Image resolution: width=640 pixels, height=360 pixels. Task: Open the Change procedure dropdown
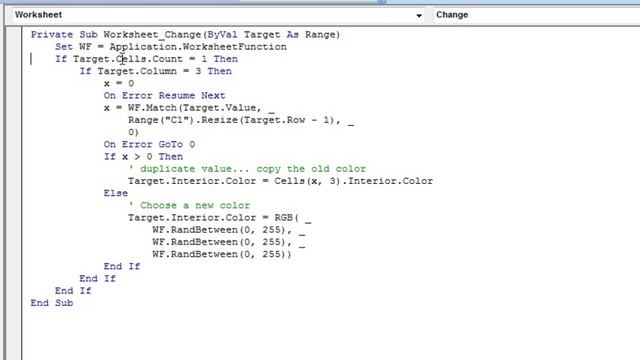tap(536, 15)
